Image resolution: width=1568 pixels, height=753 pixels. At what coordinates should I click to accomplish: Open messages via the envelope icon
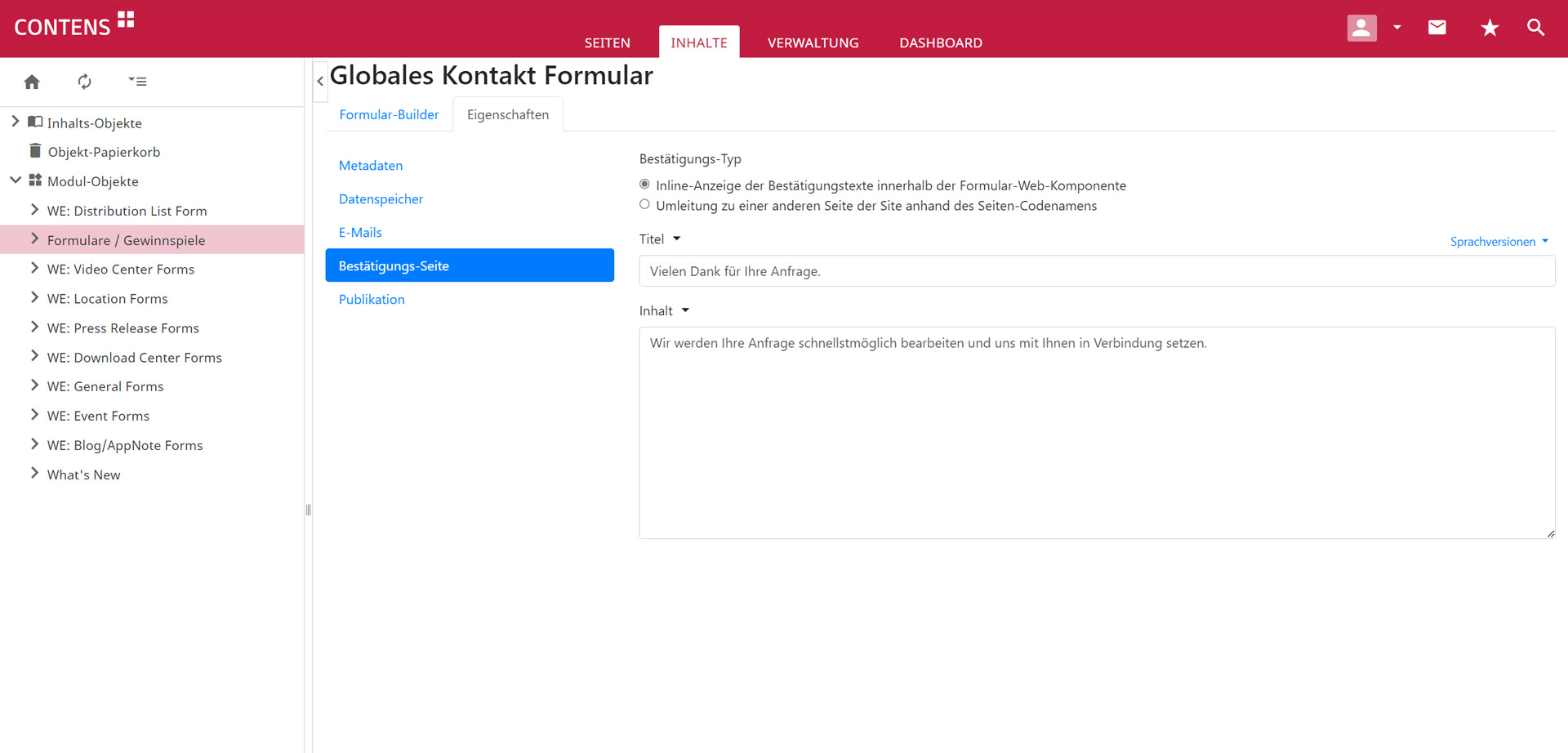point(1437,28)
